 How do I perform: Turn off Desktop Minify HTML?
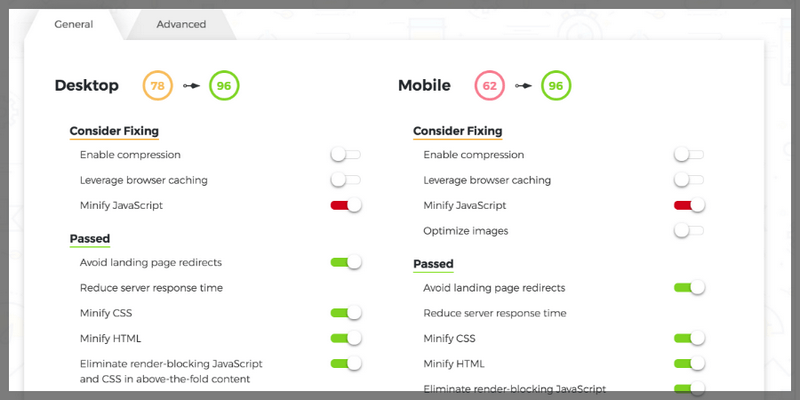tap(345, 338)
